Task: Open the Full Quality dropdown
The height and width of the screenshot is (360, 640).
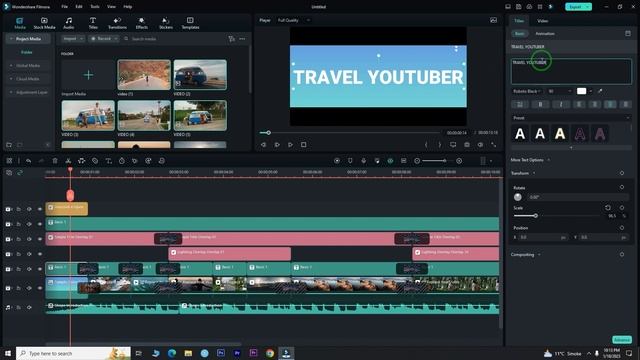Action: pos(293,20)
